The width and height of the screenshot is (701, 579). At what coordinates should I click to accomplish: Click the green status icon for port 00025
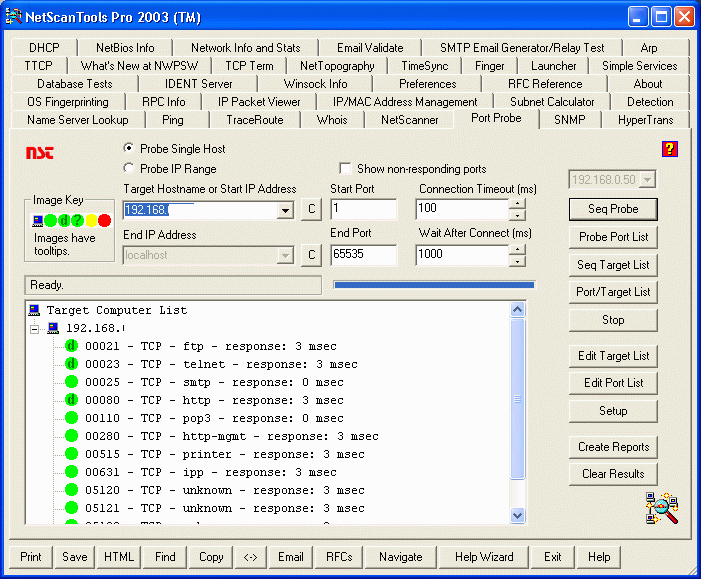point(72,381)
